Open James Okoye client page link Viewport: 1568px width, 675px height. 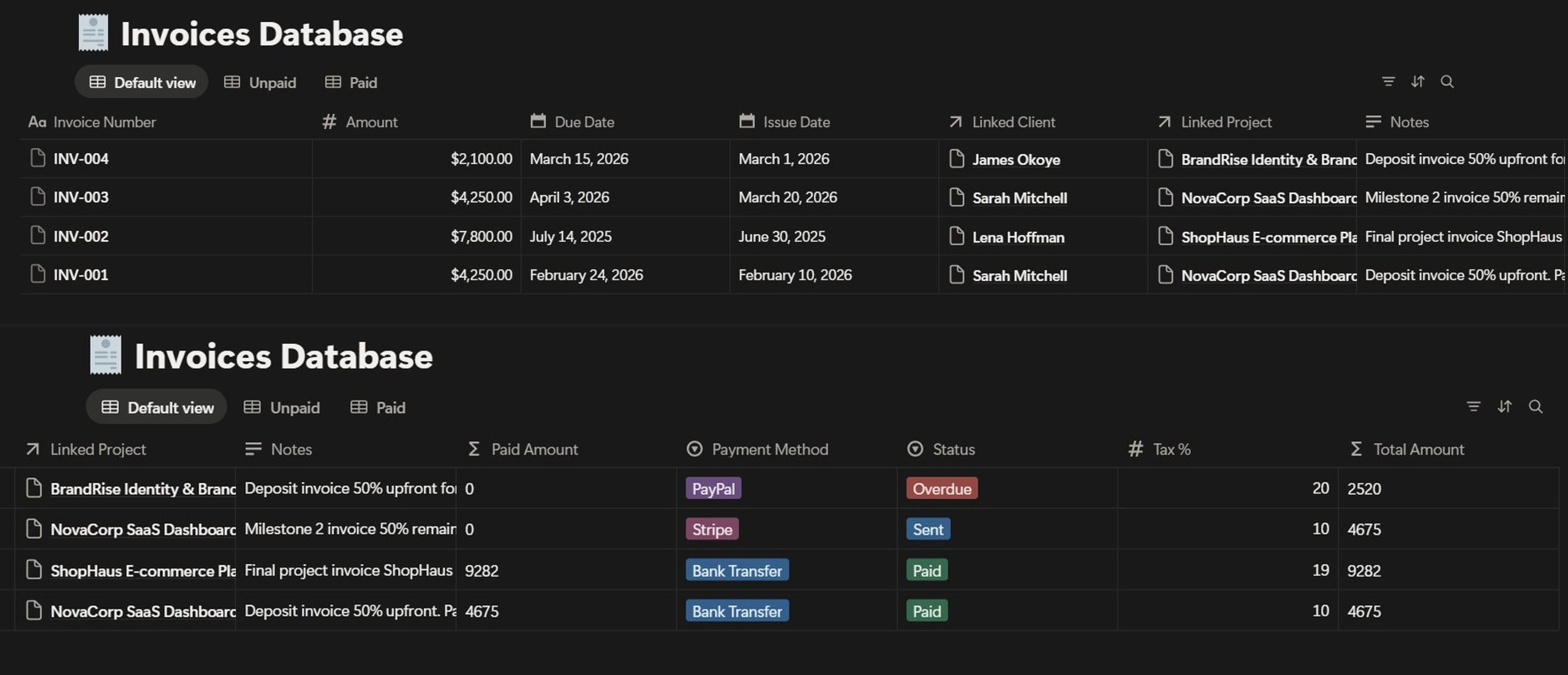tap(1016, 159)
